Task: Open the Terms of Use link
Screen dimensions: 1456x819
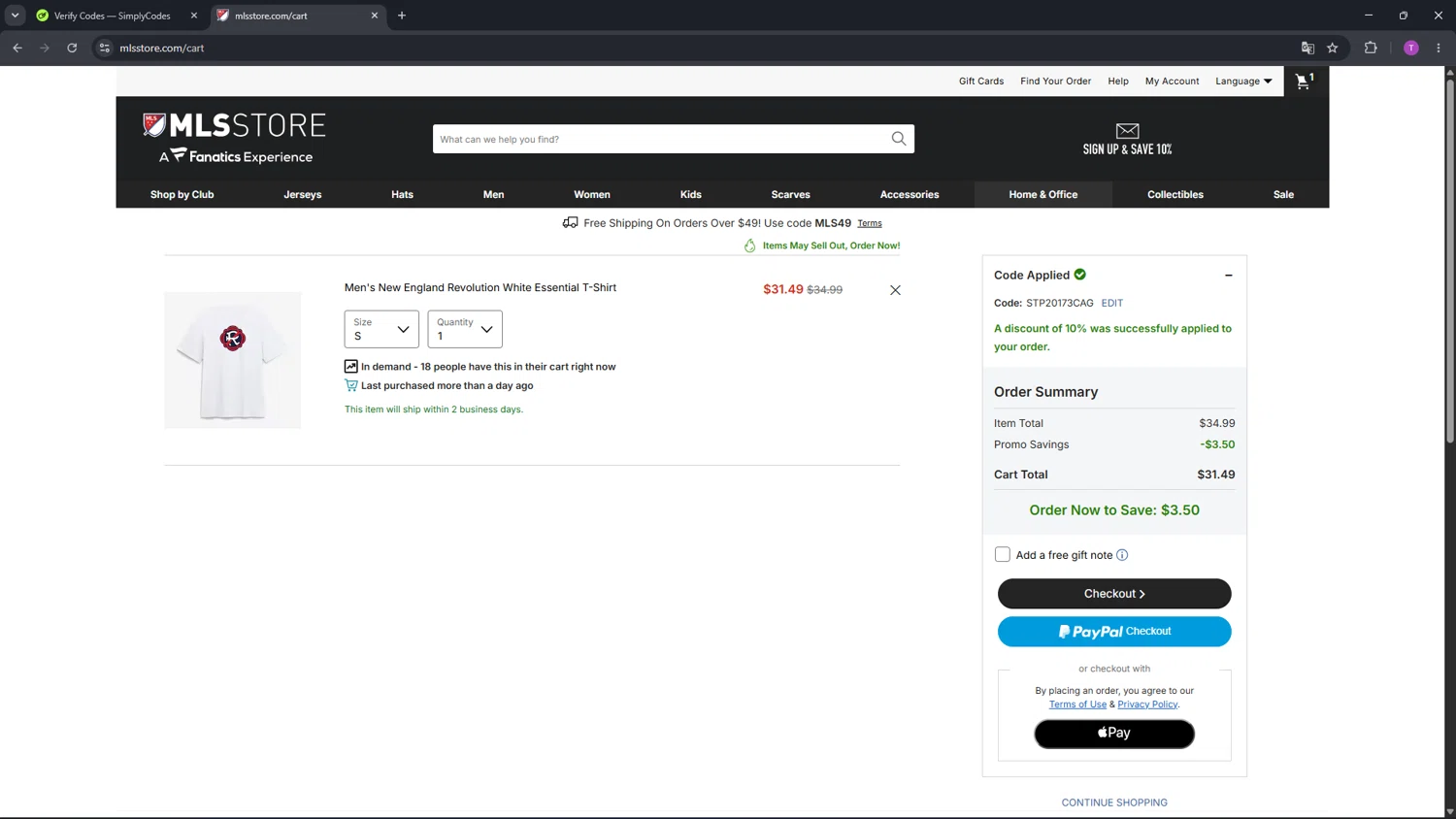Action: [x=1077, y=704]
